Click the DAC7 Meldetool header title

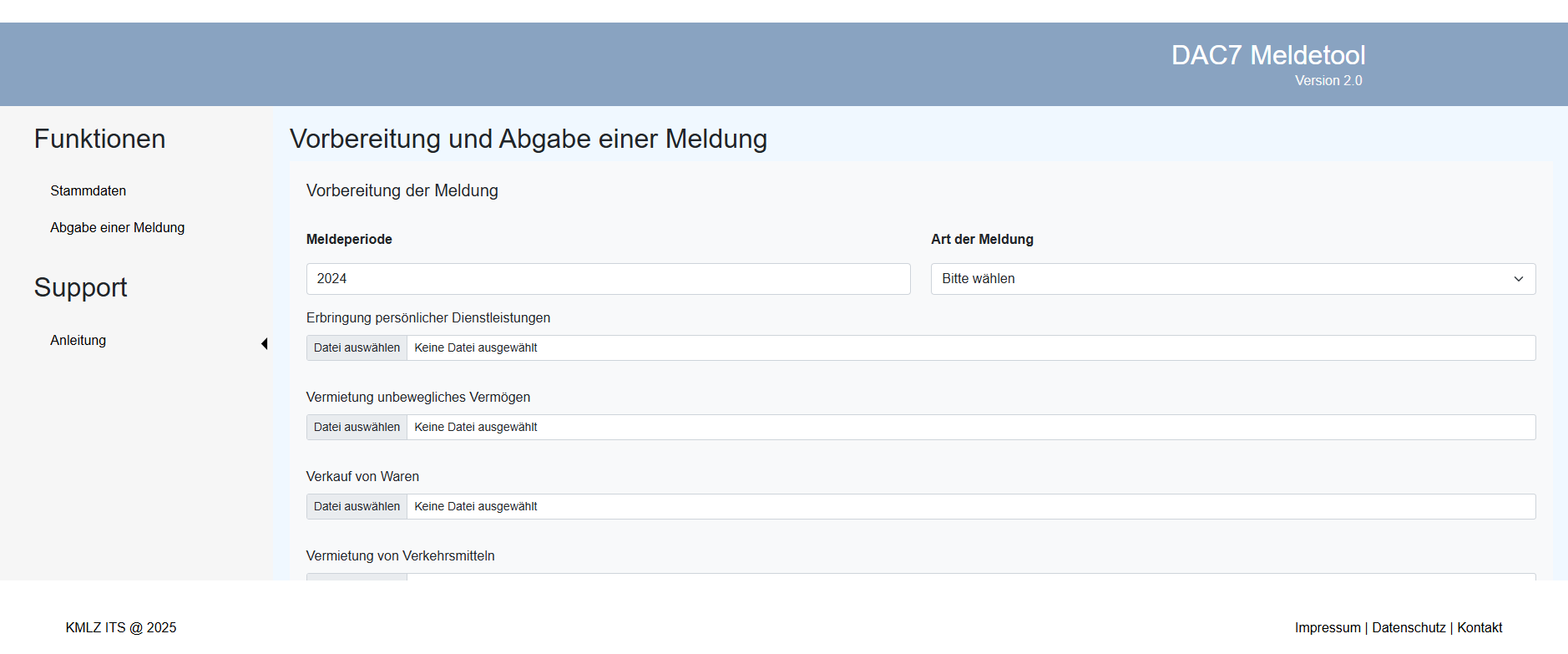click(x=1269, y=55)
